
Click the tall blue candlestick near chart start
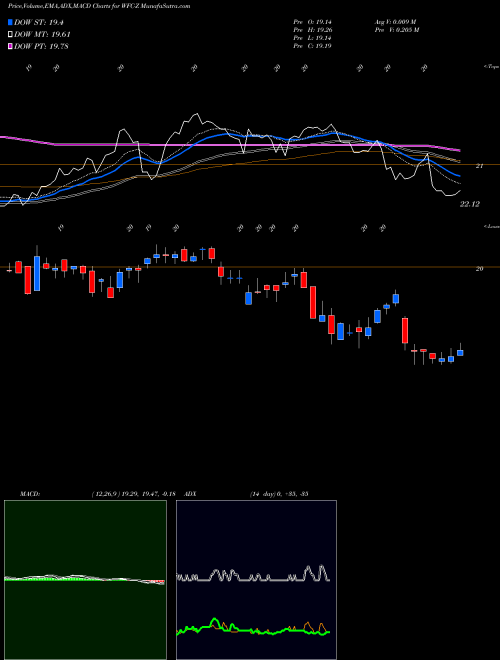pos(37,273)
